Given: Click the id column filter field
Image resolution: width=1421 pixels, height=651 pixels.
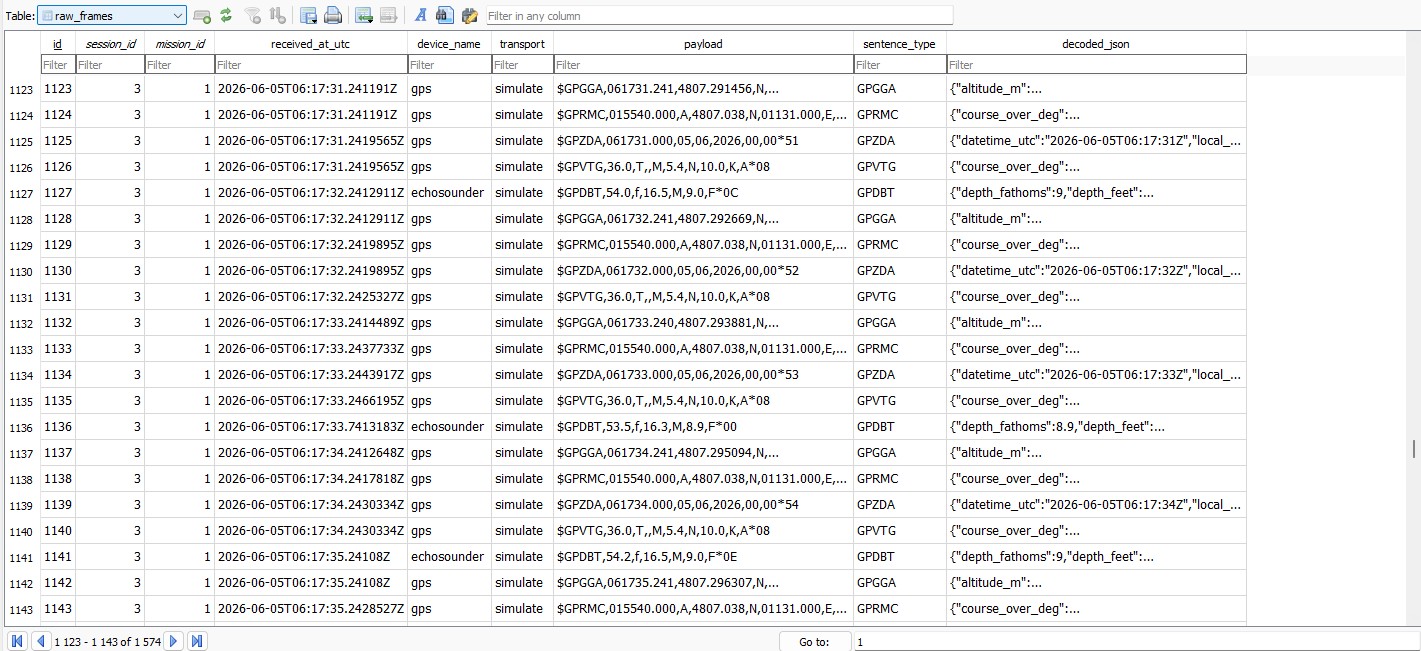Looking at the screenshot, I should point(57,64).
